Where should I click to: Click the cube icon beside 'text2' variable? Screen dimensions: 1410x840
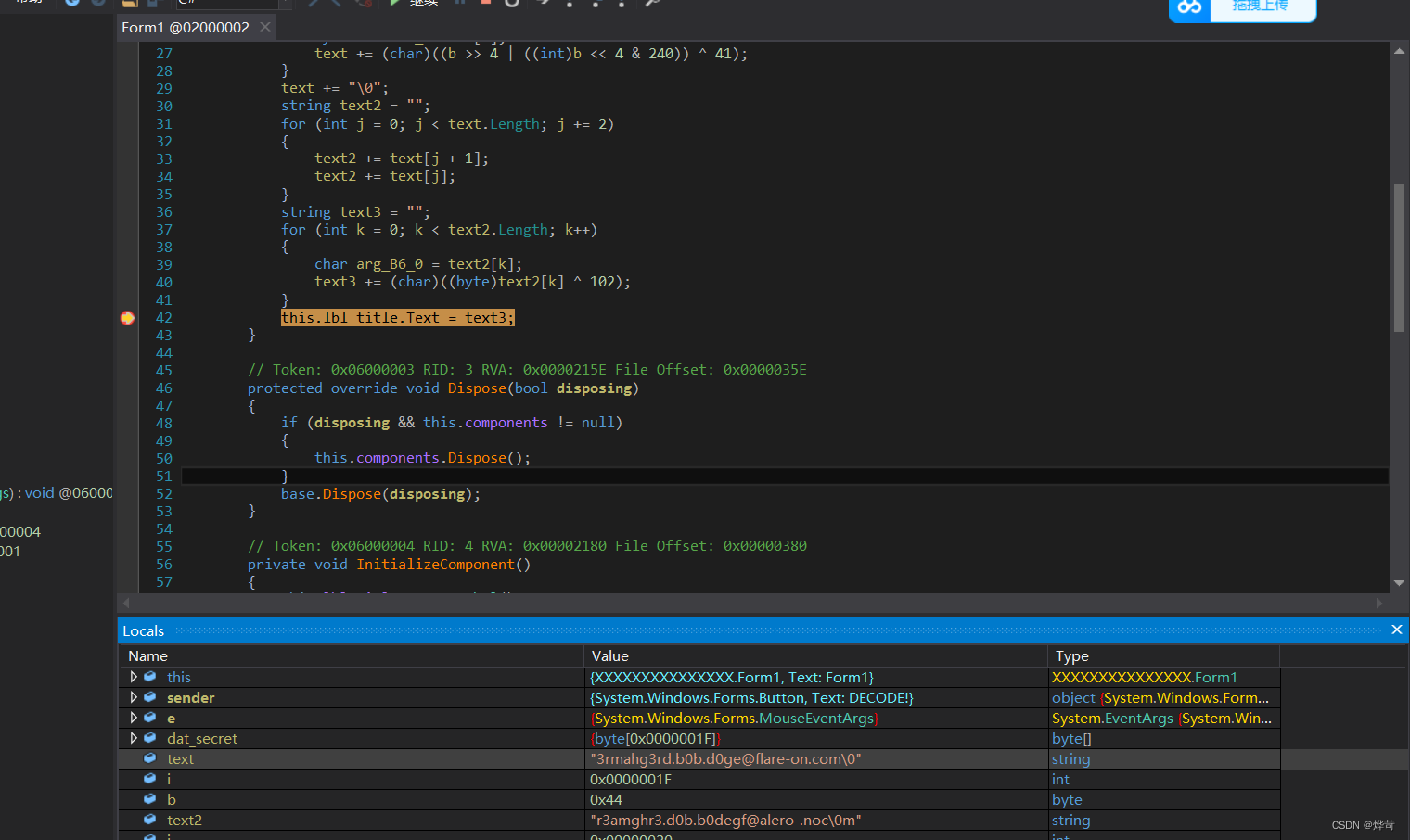(150, 821)
